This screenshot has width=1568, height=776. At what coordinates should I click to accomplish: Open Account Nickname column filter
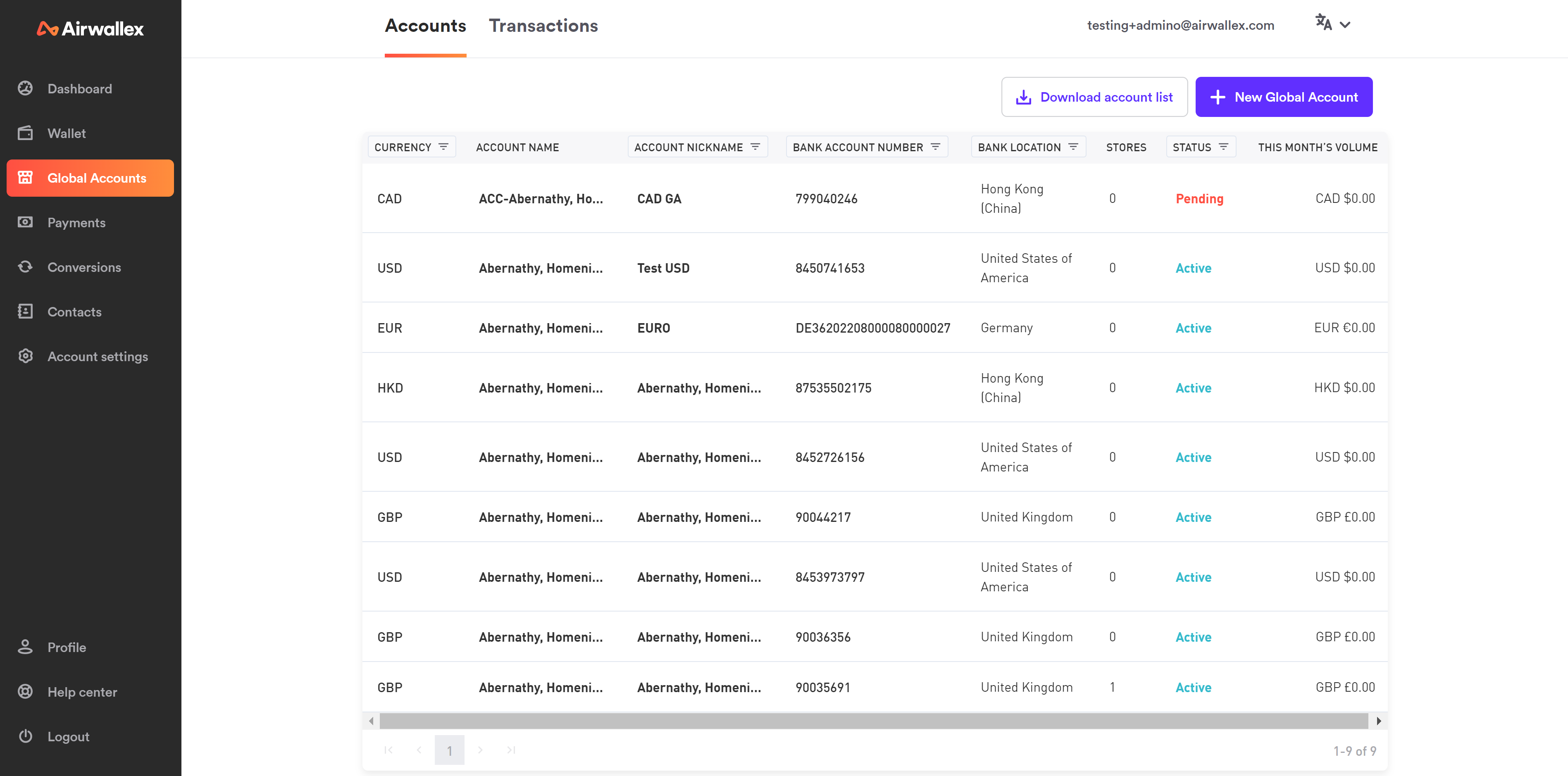pos(755,147)
